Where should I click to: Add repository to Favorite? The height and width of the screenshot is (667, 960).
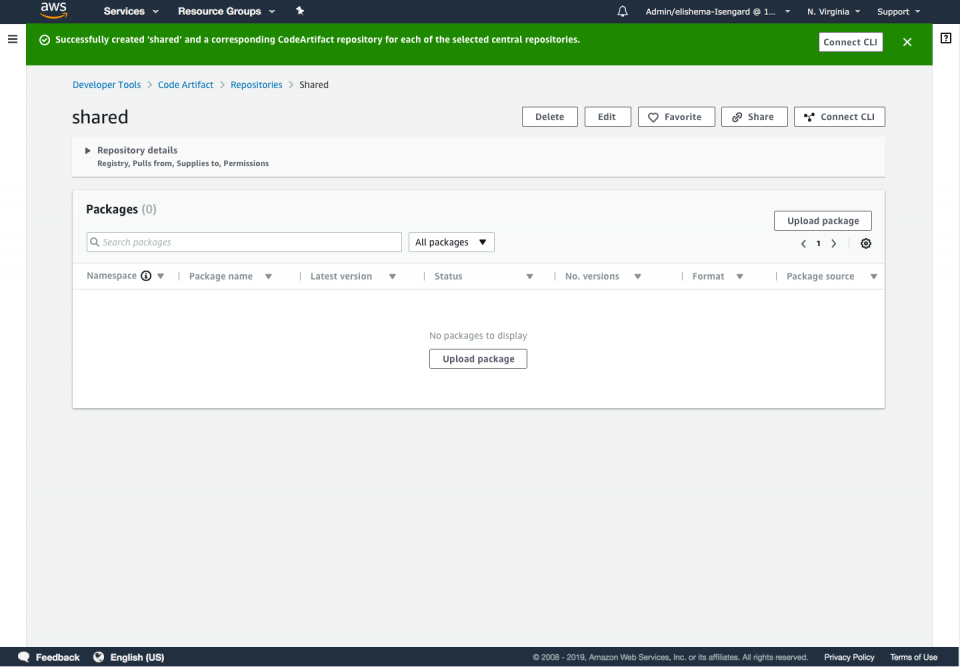676,117
